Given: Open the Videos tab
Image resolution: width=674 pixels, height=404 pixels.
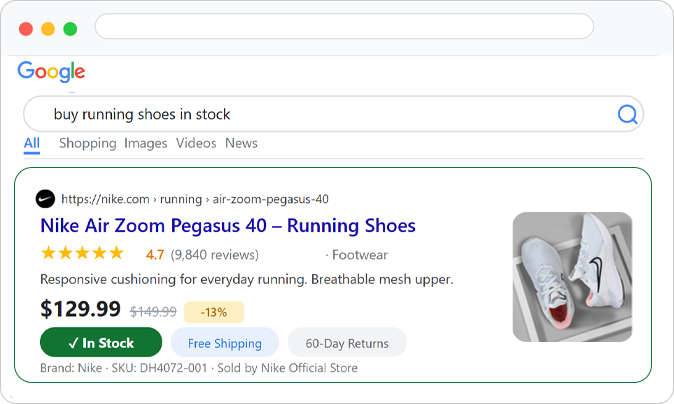Looking at the screenshot, I should point(196,143).
